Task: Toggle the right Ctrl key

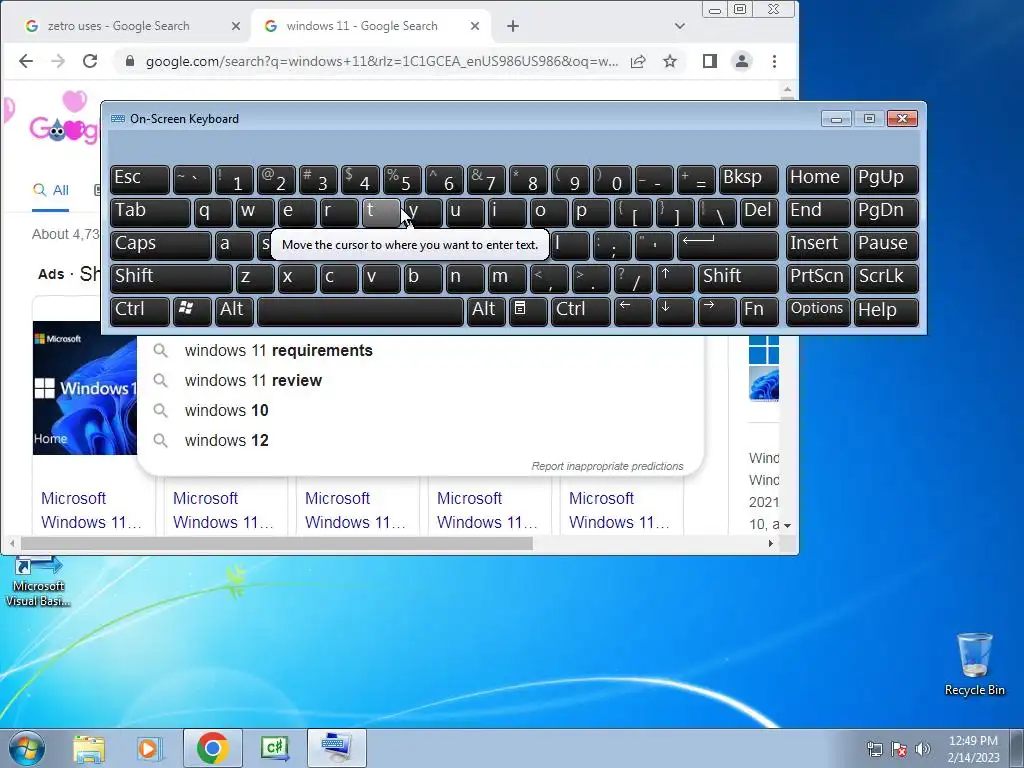Action: point(581,311)
